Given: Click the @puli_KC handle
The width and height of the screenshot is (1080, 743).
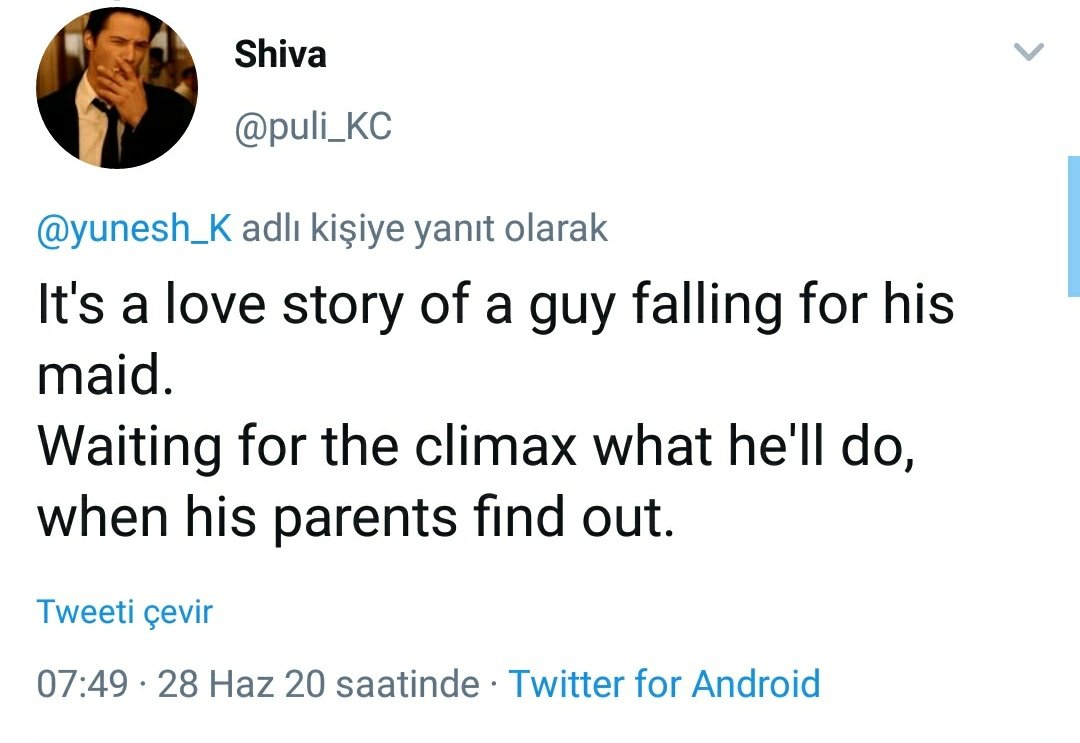Looking at the screenshot, I should point(312,127).
